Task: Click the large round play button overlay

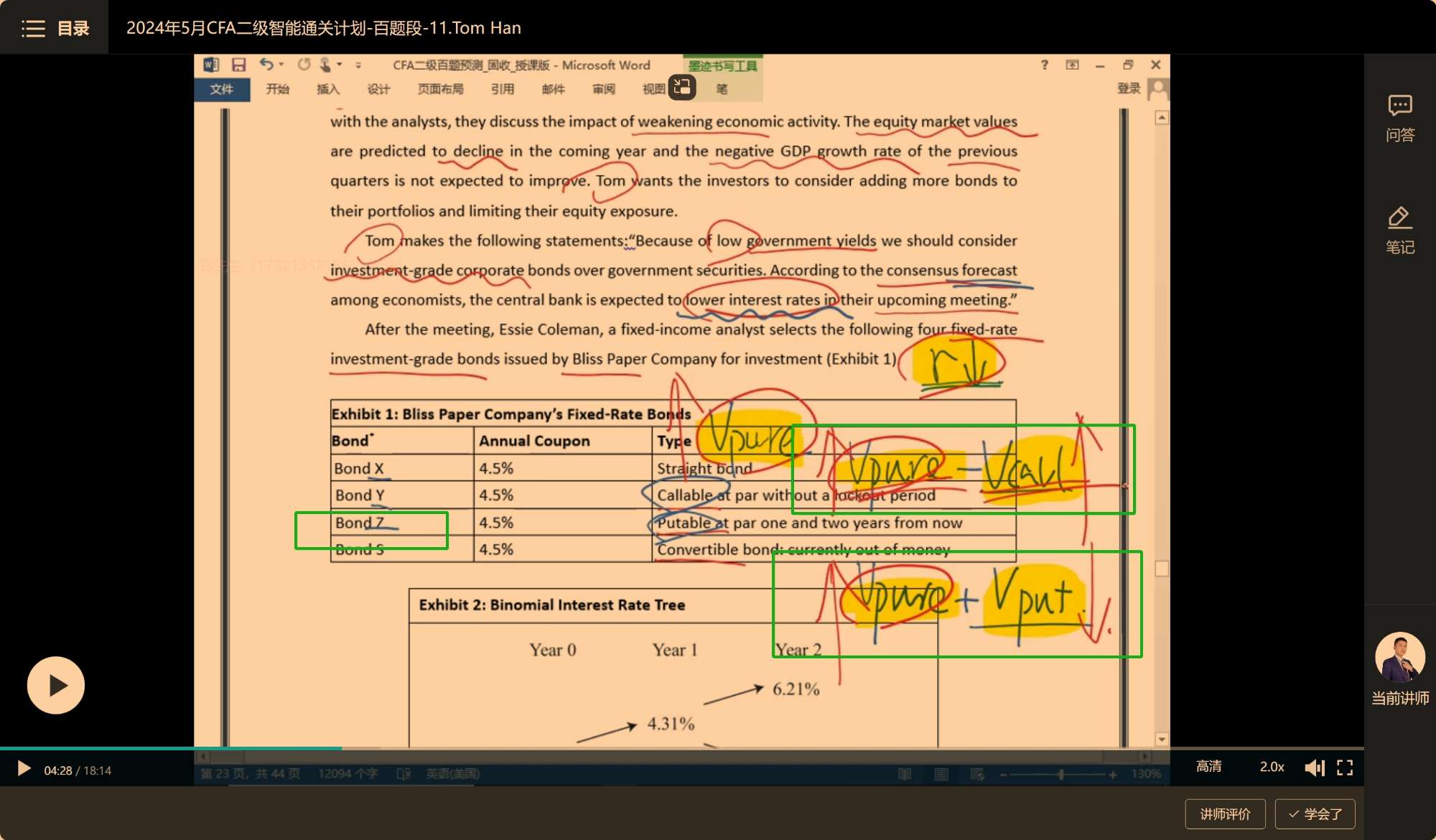Action: [x=56, y=685]
